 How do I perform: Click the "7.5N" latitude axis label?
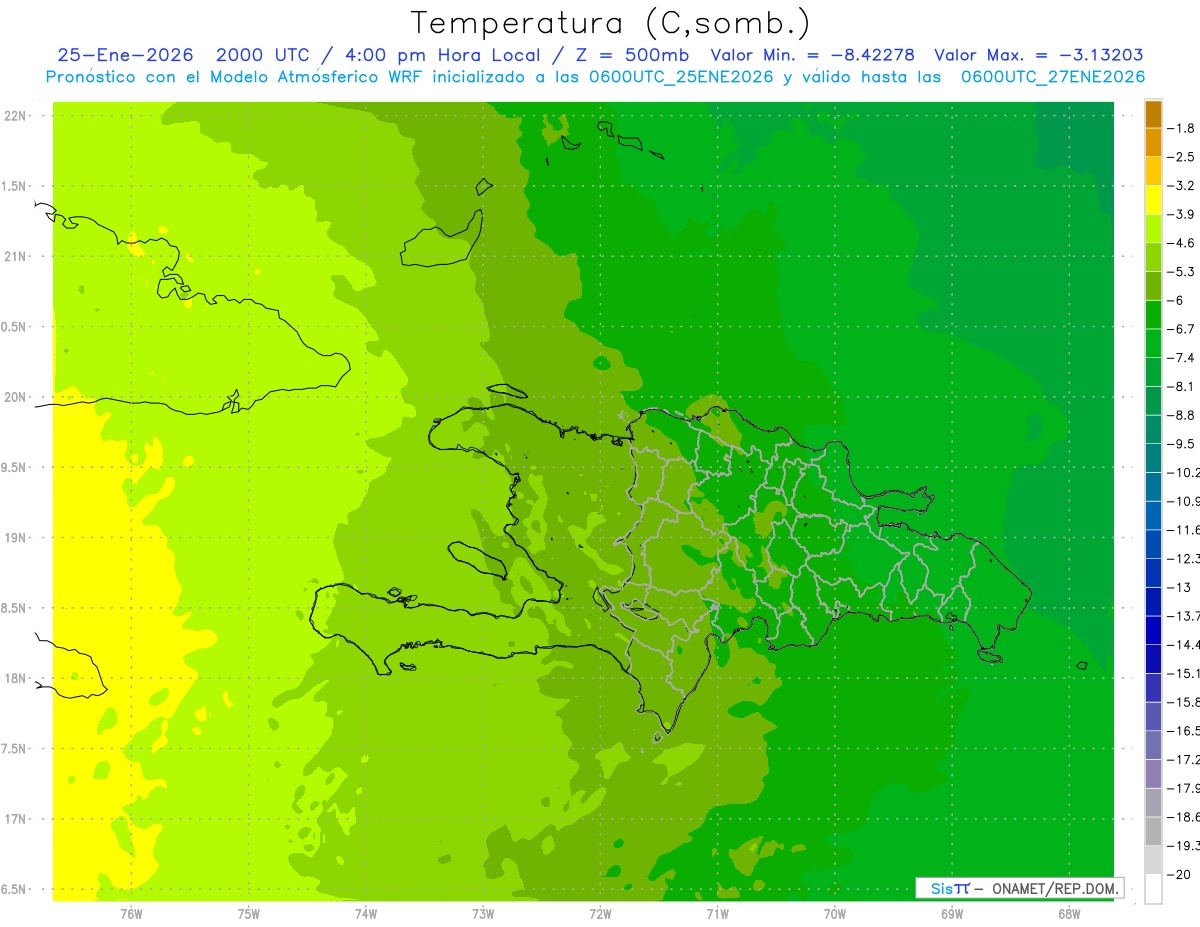tap(14, 749)
